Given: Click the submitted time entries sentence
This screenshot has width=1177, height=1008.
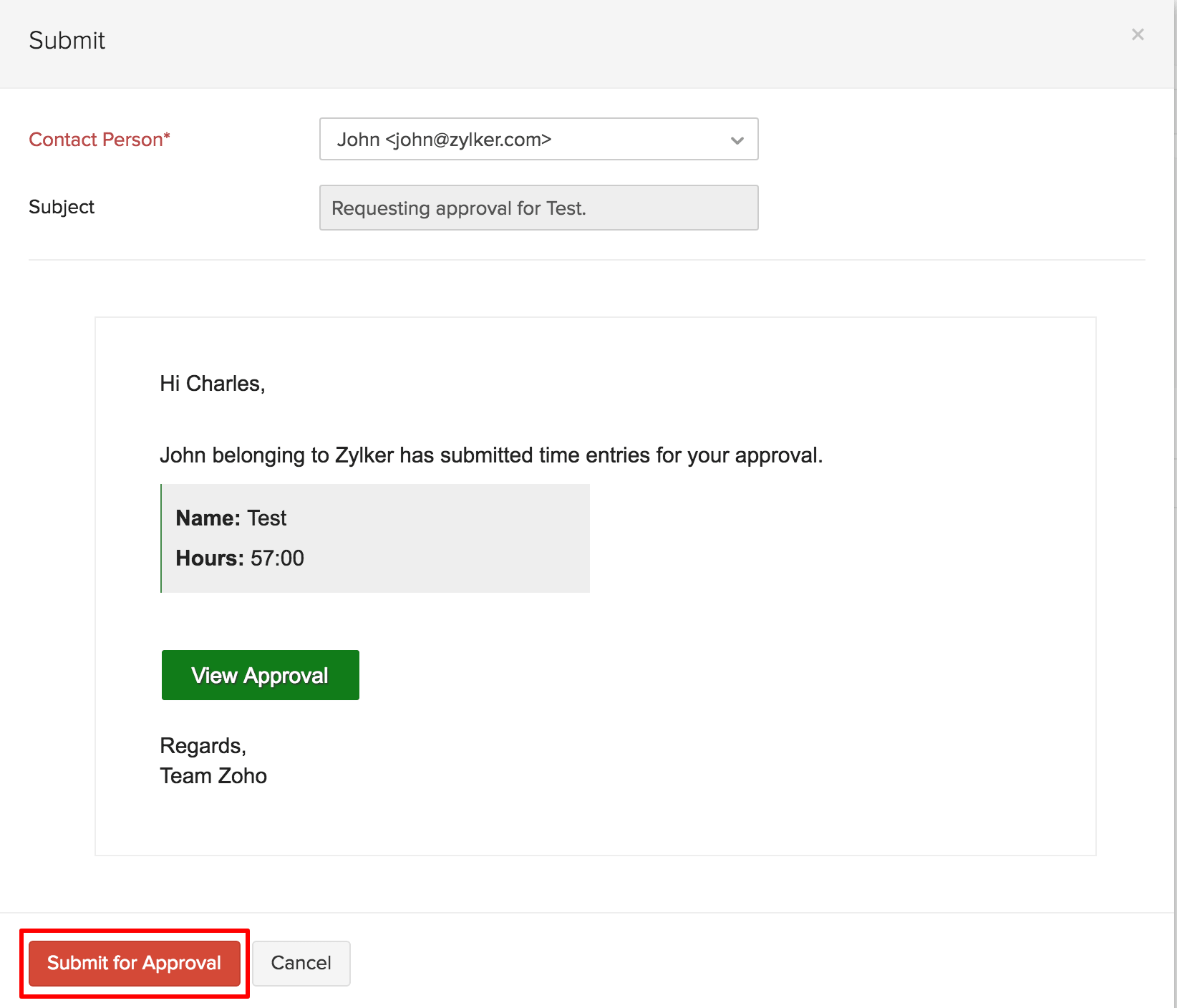Looking at the screenshot, I should 490,455.
